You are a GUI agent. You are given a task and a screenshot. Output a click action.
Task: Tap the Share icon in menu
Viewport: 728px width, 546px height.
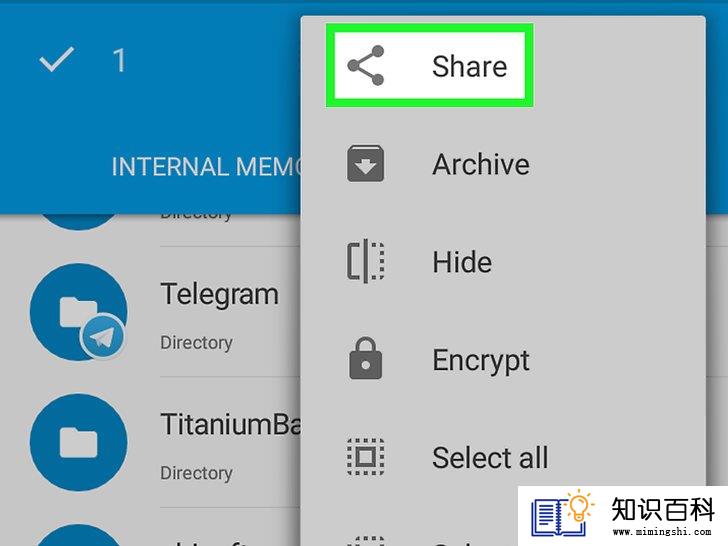point(366,65)
